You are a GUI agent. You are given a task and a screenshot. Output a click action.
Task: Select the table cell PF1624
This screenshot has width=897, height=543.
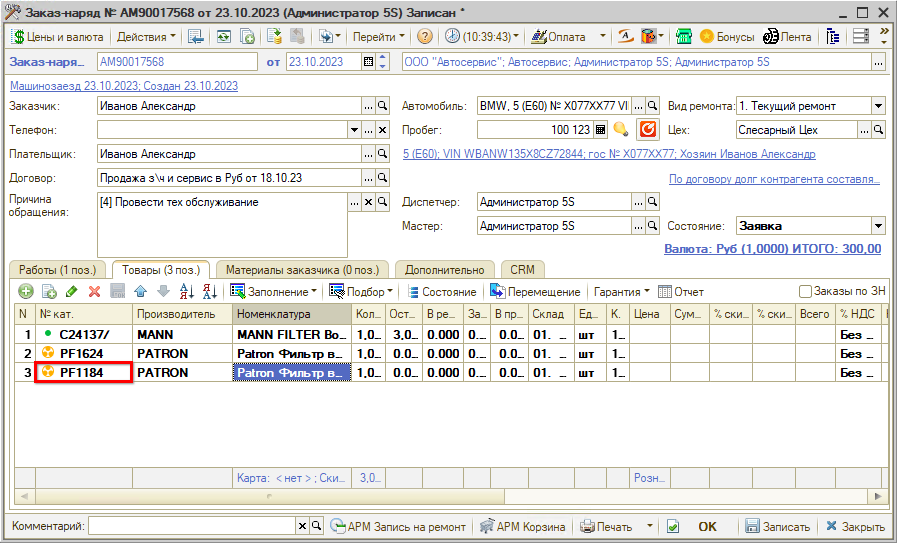click(x=84, y=354)
